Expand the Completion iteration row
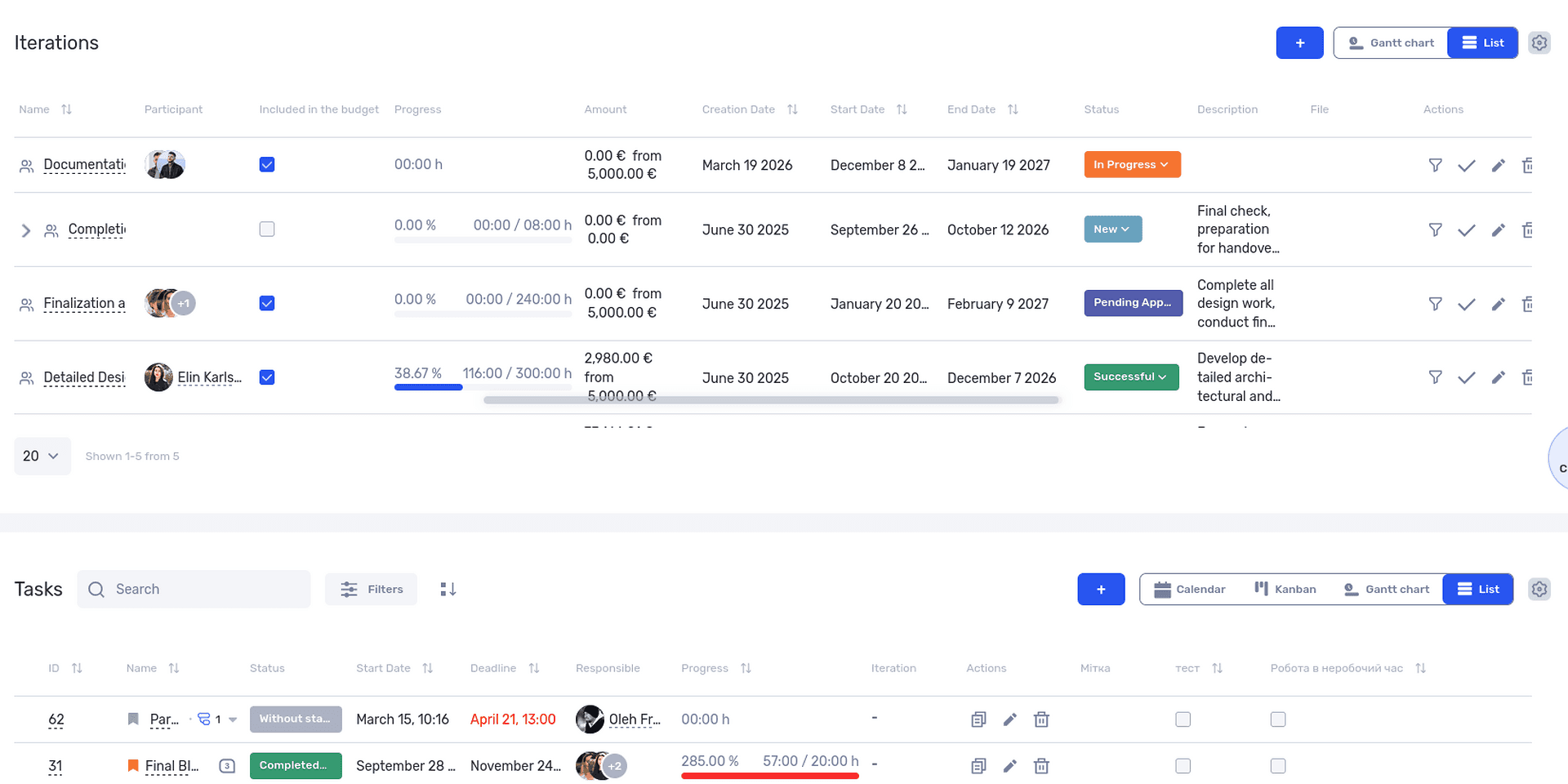The width and height of the screenshot is (1568, 784). coord(25,230)
